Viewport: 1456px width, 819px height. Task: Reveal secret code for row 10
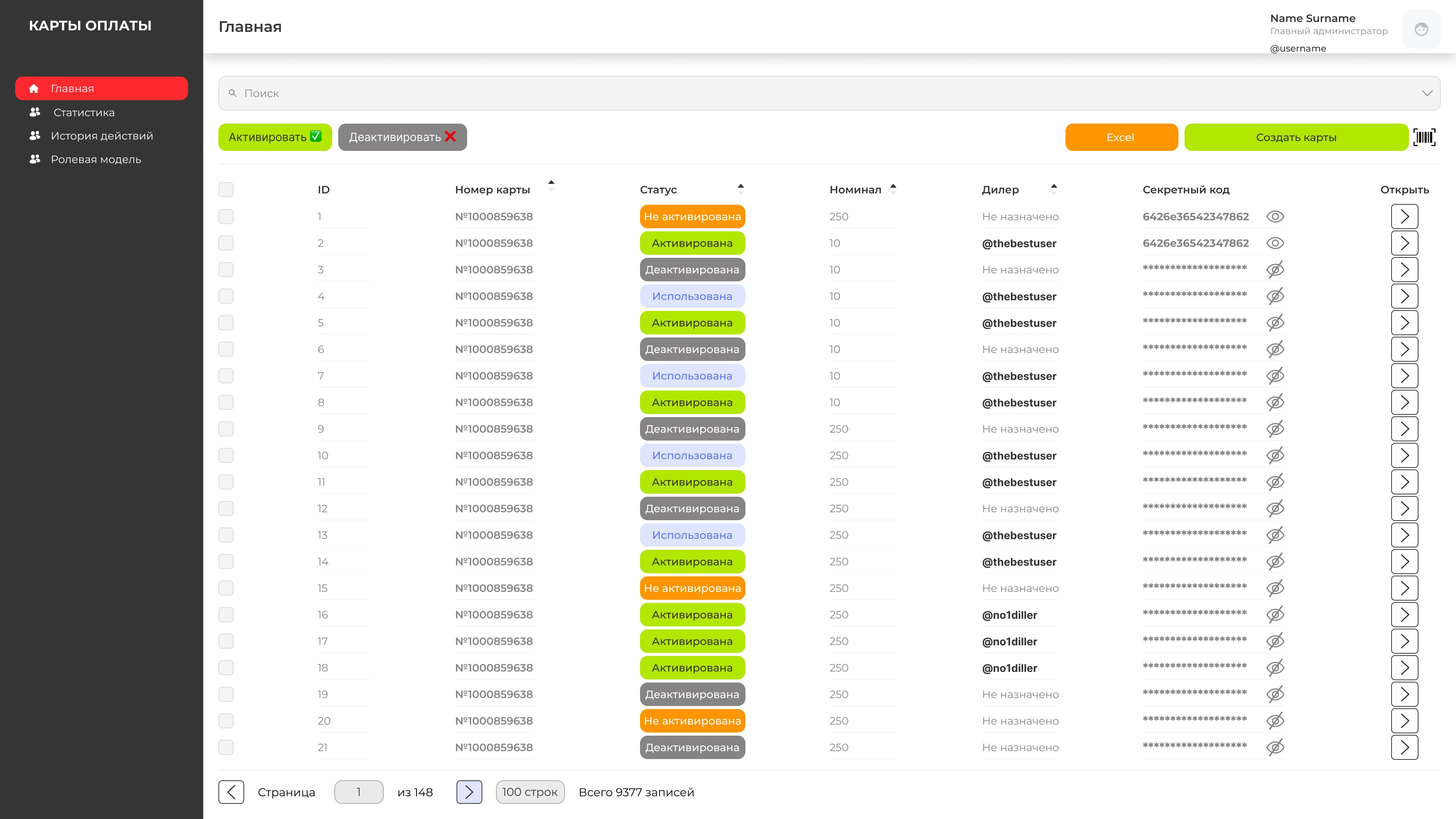tap(1275, 455)
